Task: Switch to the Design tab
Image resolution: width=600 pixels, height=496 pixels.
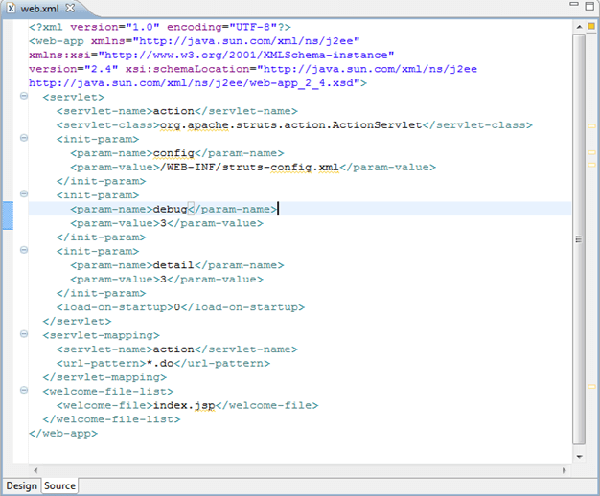Action: tap(21, 486)
